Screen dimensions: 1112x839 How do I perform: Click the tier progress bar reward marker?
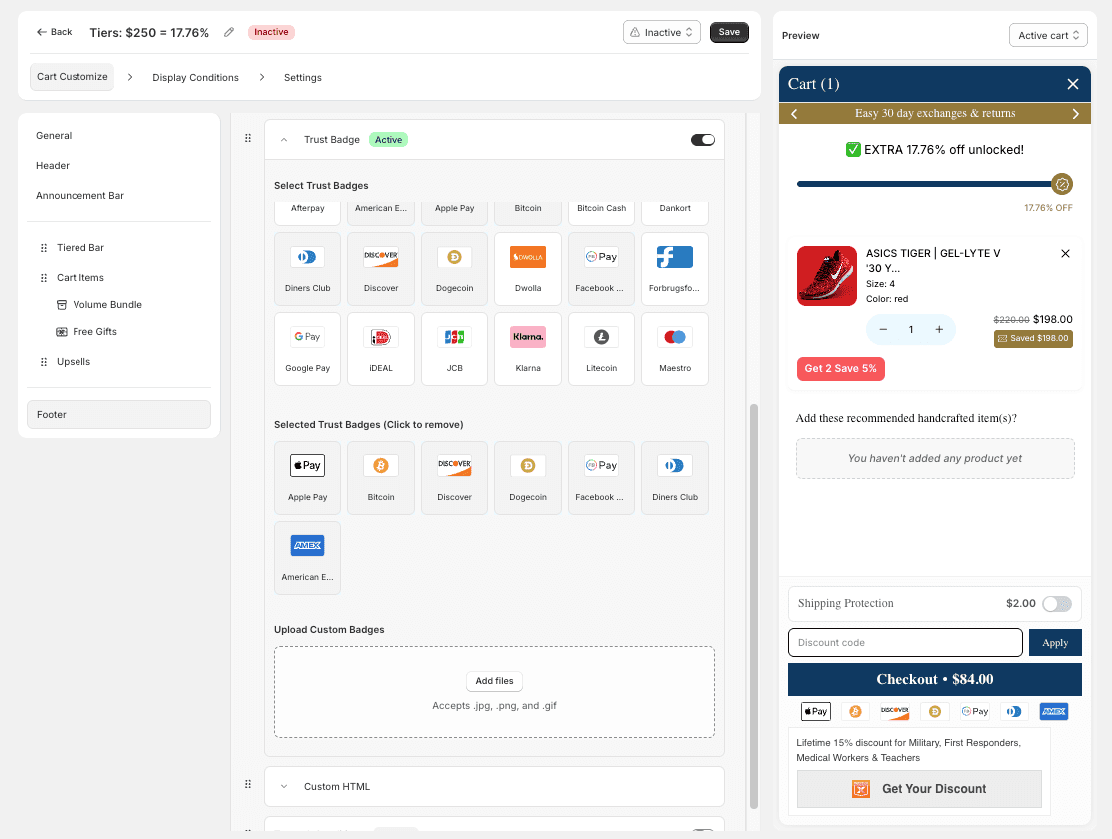click(1062, 184)
